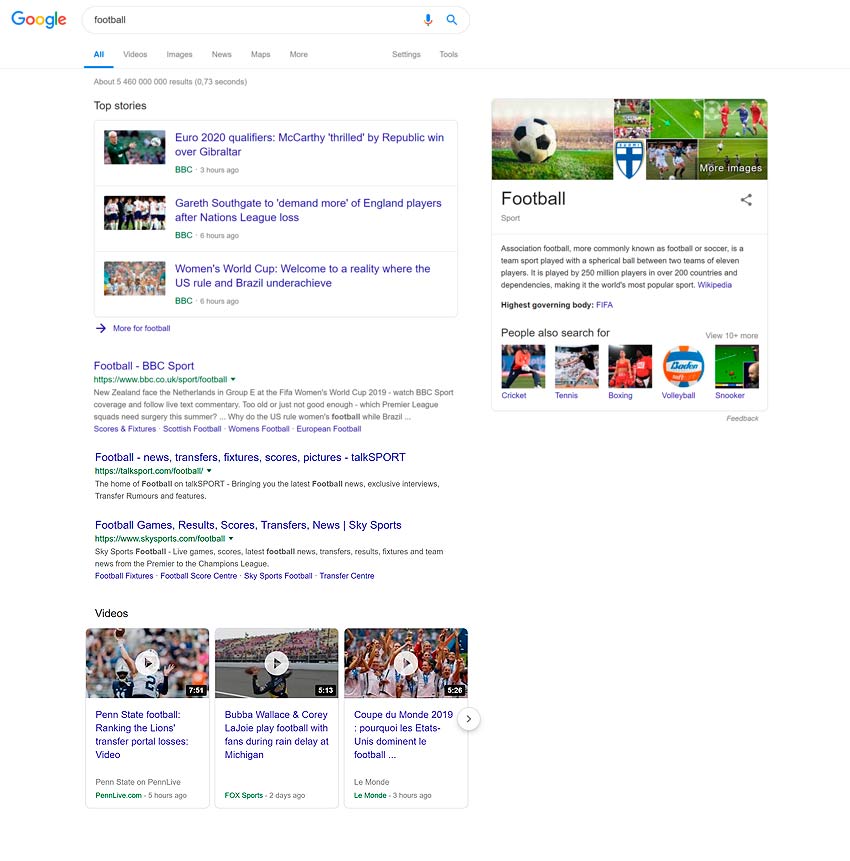The image size is (850, 861).
Task: Open the Wikipedia link in description
Action: [x=714, y=285]
